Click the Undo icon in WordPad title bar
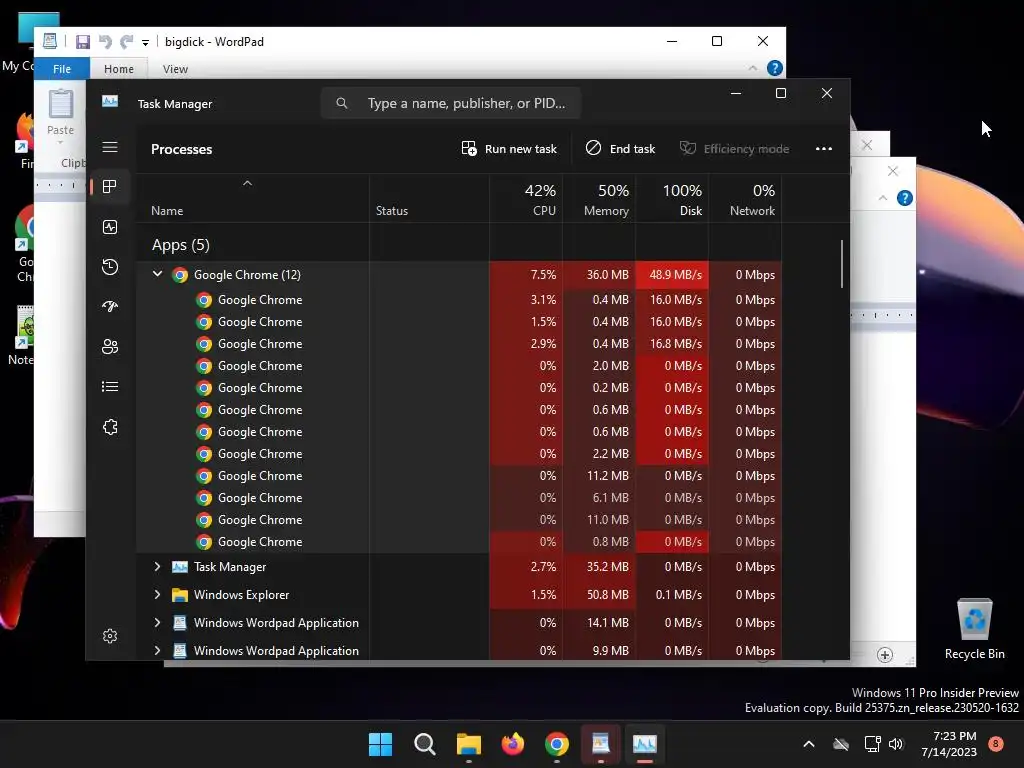Viewport: 1024px width, 768px height. pyautogui.click(x=104, y=42)
